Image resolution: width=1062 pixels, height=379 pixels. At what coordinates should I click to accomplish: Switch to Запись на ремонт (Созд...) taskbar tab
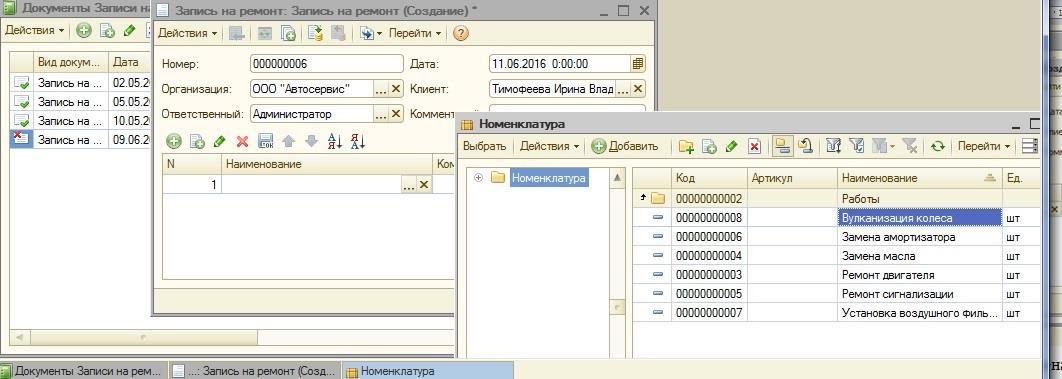(255, 371)
